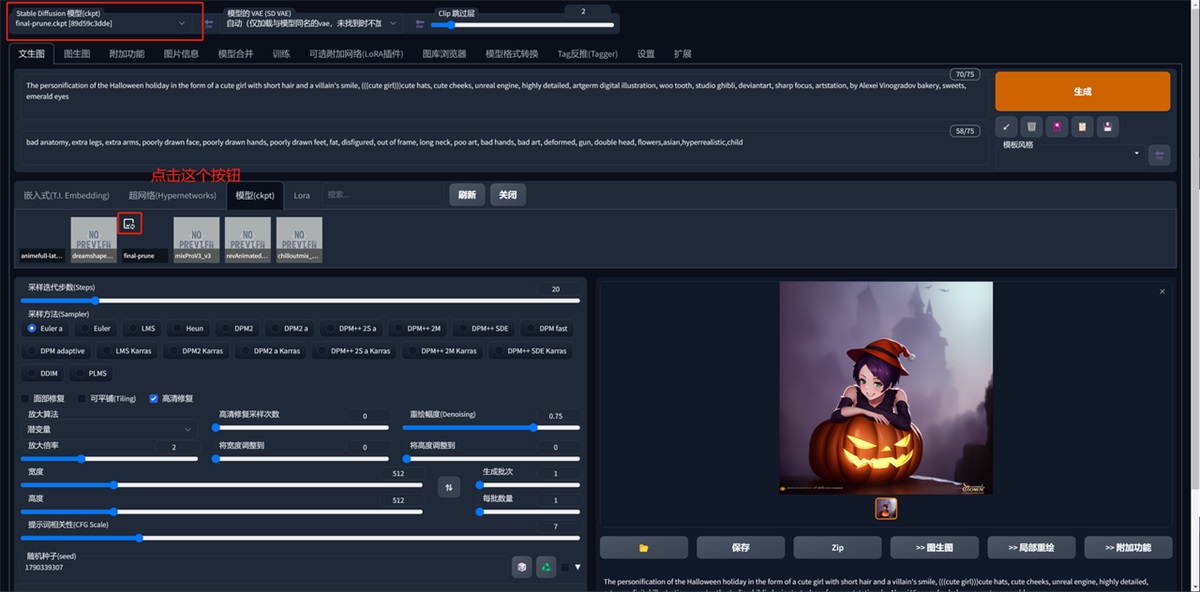Screen dimensions: 1200x592
Task: Click the floppy disk save style icon
Action: click(1107, 127)
